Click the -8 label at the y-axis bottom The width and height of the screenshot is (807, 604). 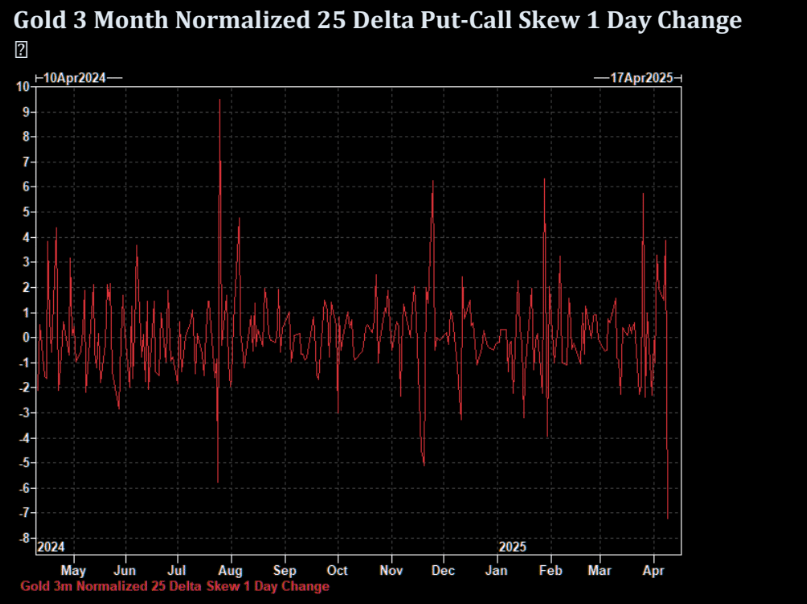(23, 538)
